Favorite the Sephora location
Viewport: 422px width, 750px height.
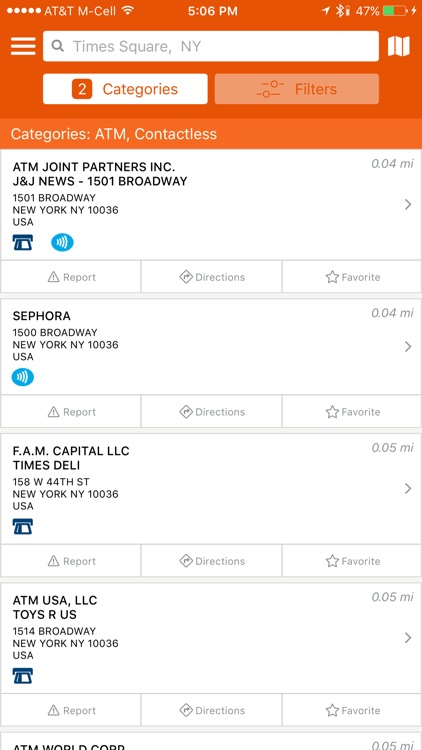click(x=353, y=412)
